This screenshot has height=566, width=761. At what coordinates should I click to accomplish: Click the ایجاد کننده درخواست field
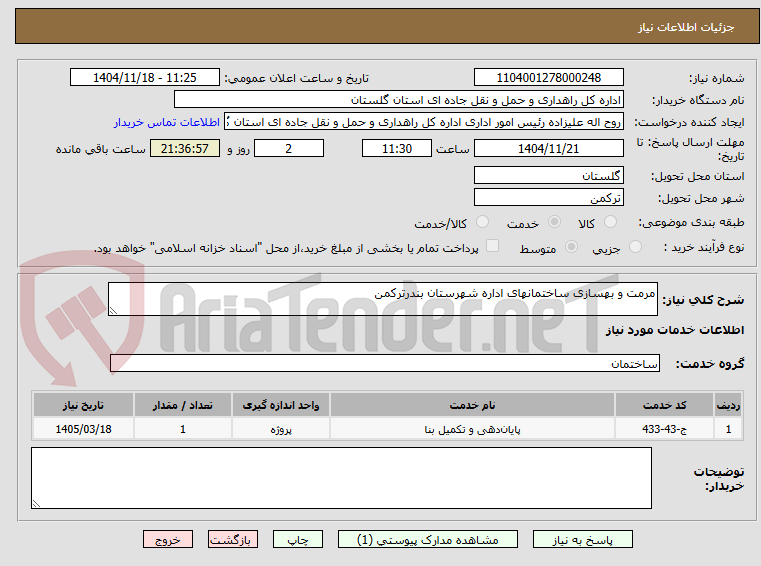point(424,121)
